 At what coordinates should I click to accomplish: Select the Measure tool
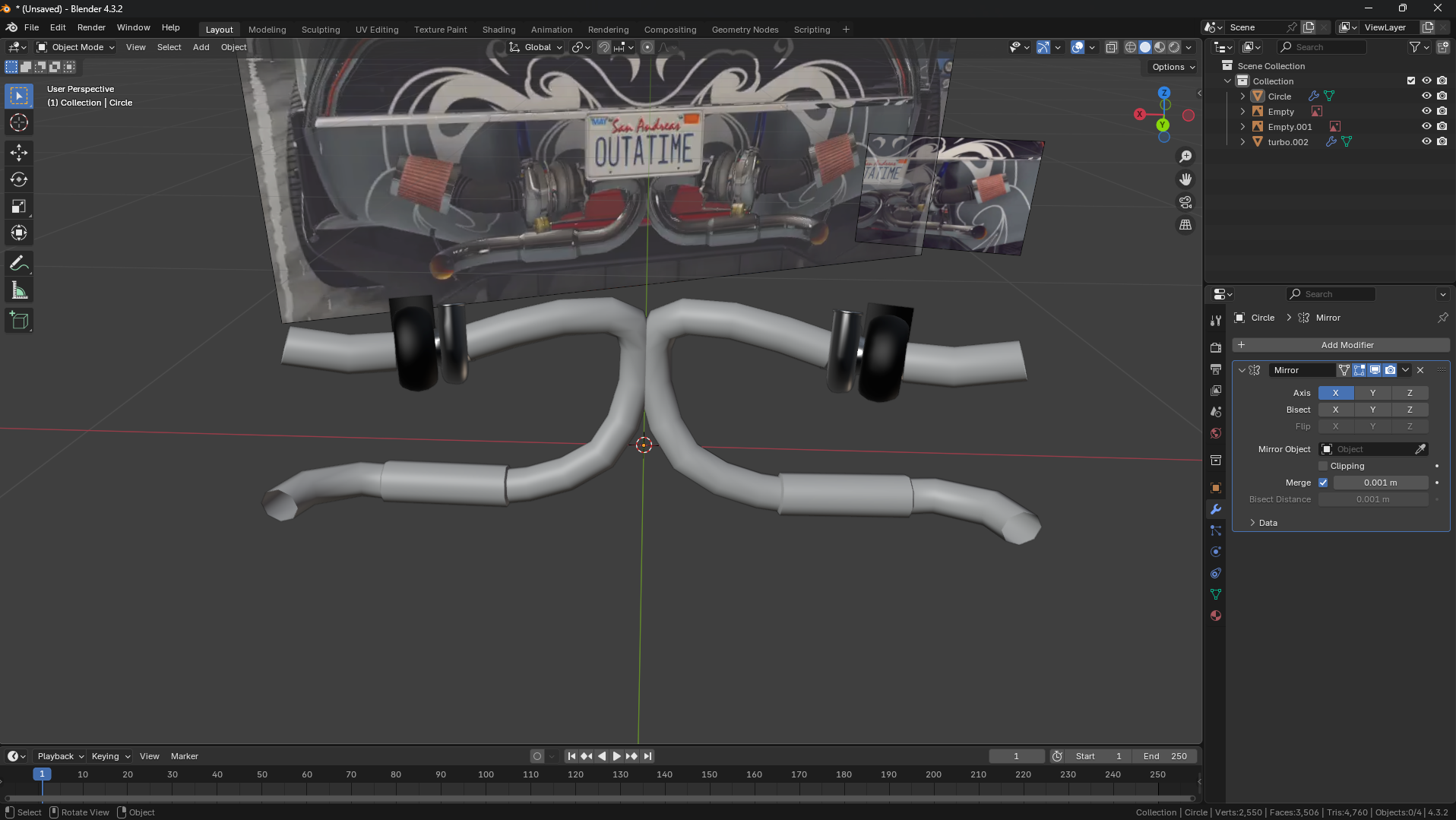pyautogui.click(x=19, y=290)
